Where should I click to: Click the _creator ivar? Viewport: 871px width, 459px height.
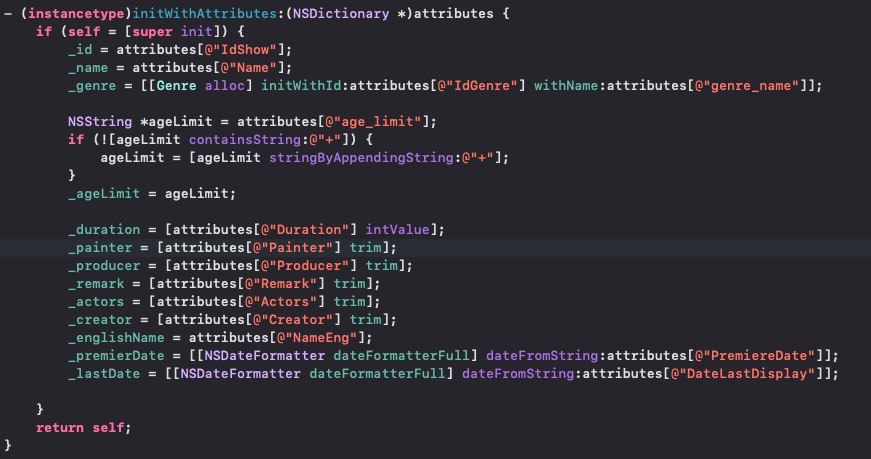[x=100, y=320]
